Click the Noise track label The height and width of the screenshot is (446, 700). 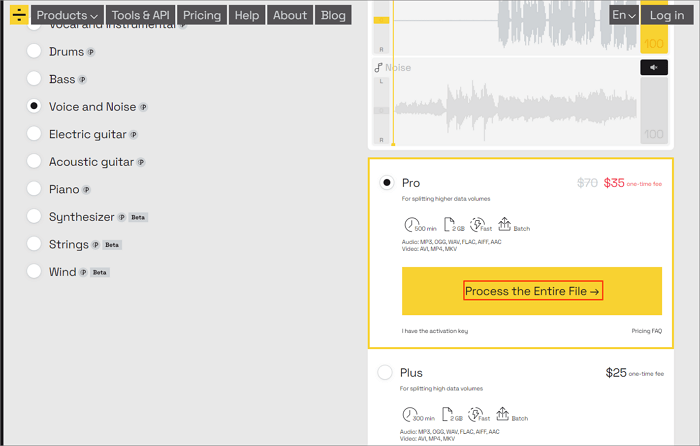pos(398,68)
